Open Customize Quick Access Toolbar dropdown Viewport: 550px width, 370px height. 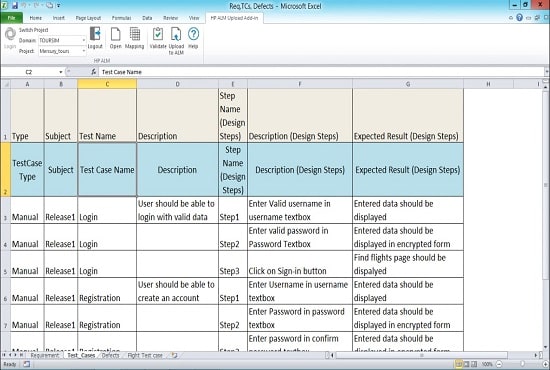click(x=59, y=6)
